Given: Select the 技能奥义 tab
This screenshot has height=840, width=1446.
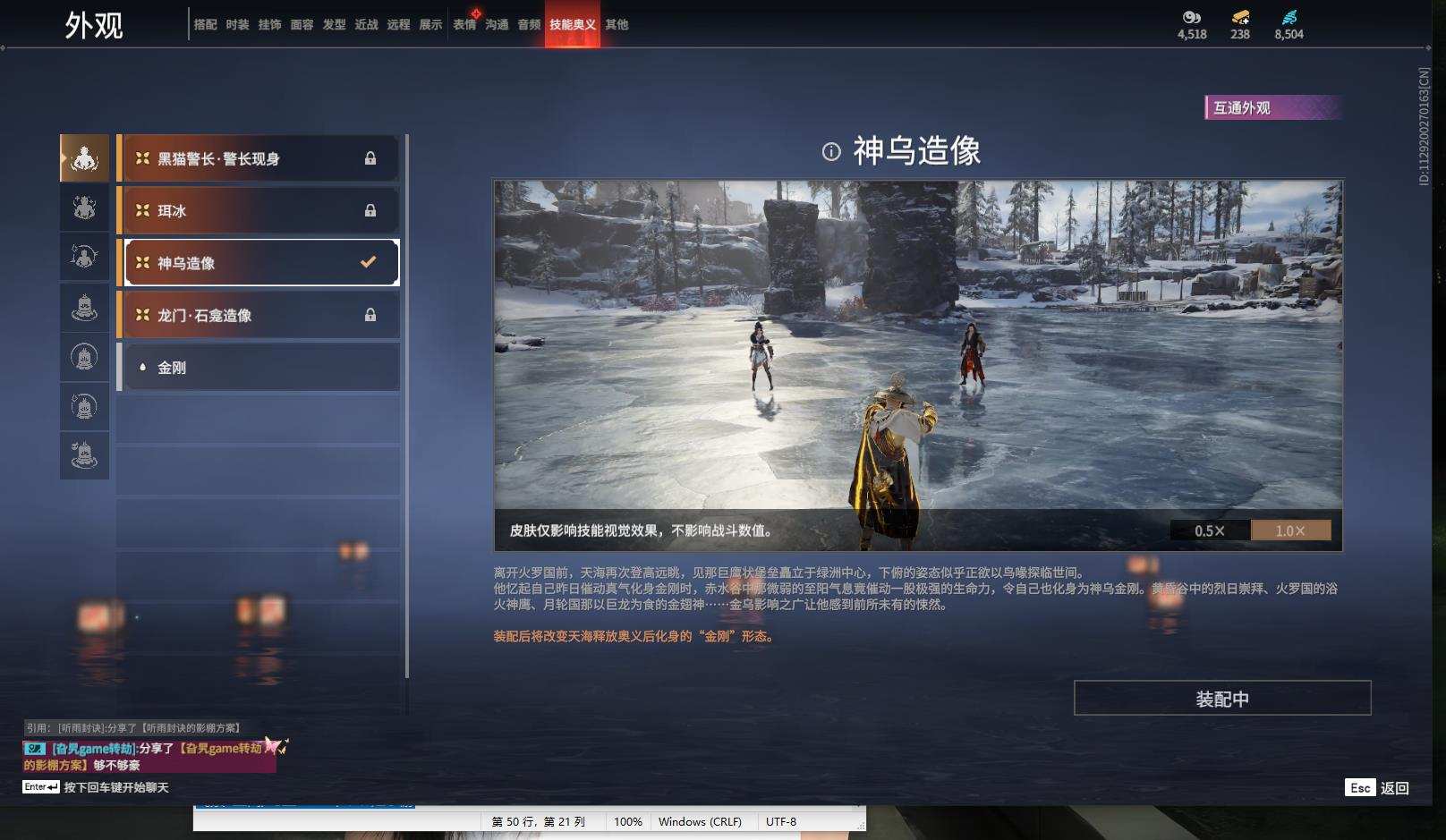Looking at the screenshot, I should 573,24.
